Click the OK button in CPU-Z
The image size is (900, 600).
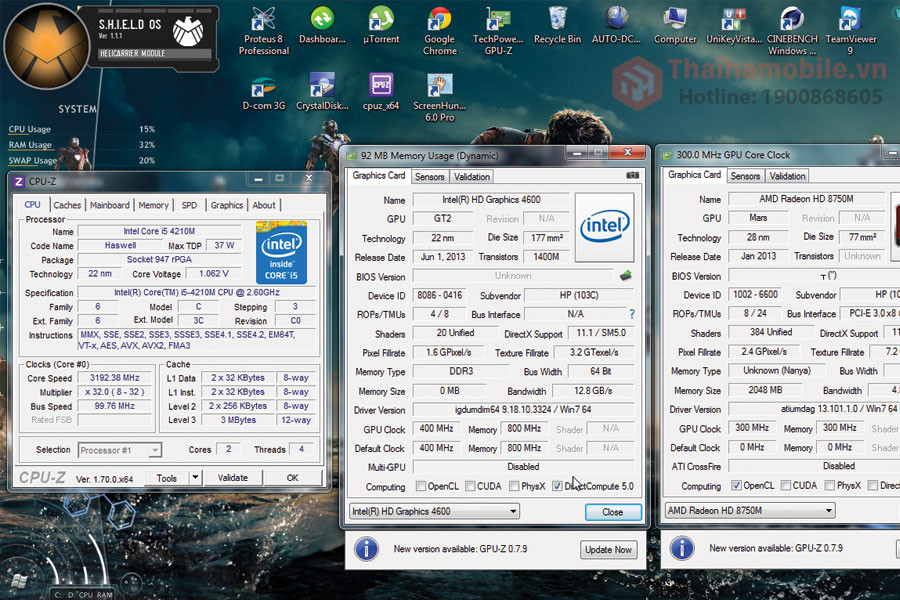(x=292, y=478)
